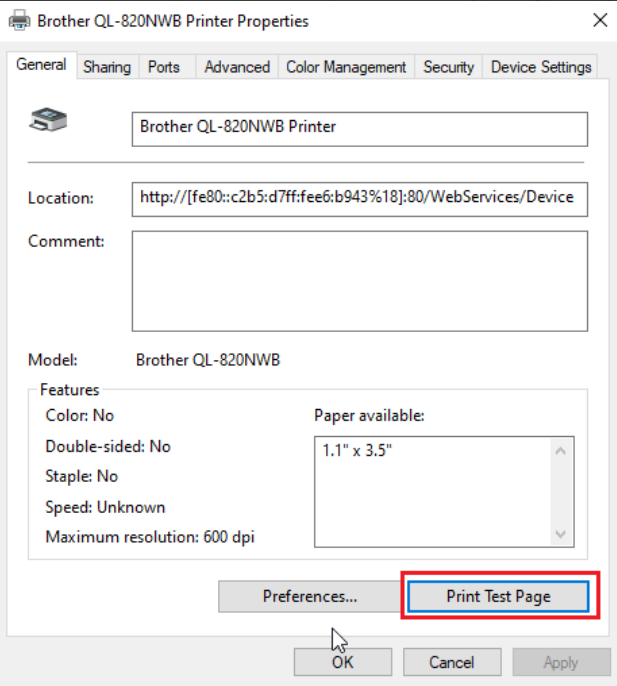Click the Location text field
This screenshot has height=686, width=617.
click(x=360, y=200)
